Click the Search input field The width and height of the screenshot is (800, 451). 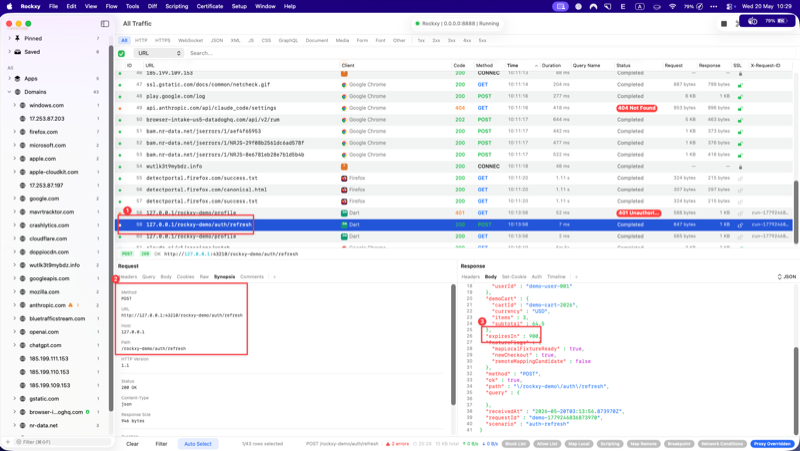point(490,53)
